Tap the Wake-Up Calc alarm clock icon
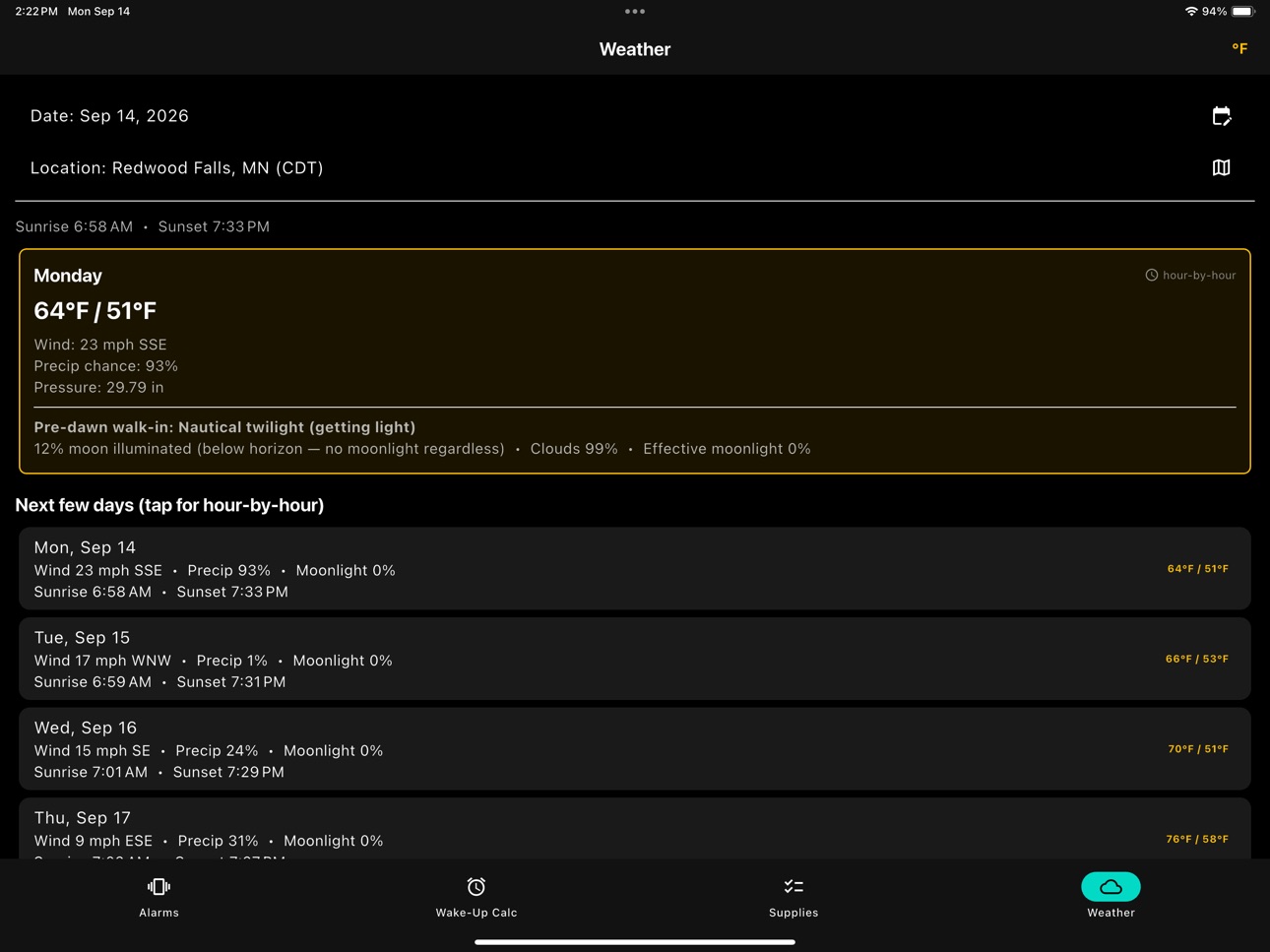1270x952 pixels. tap(476, 887)
